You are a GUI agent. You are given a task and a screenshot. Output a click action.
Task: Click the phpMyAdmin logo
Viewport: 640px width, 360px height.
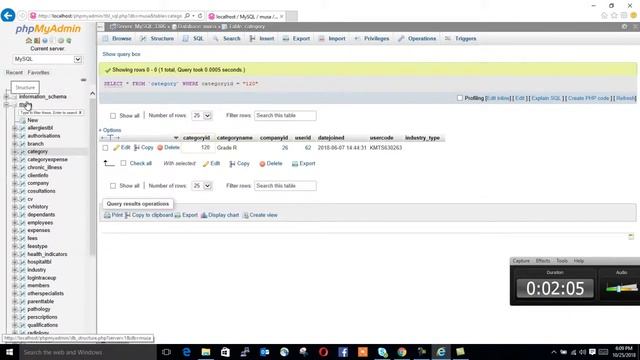click(48, 29)
